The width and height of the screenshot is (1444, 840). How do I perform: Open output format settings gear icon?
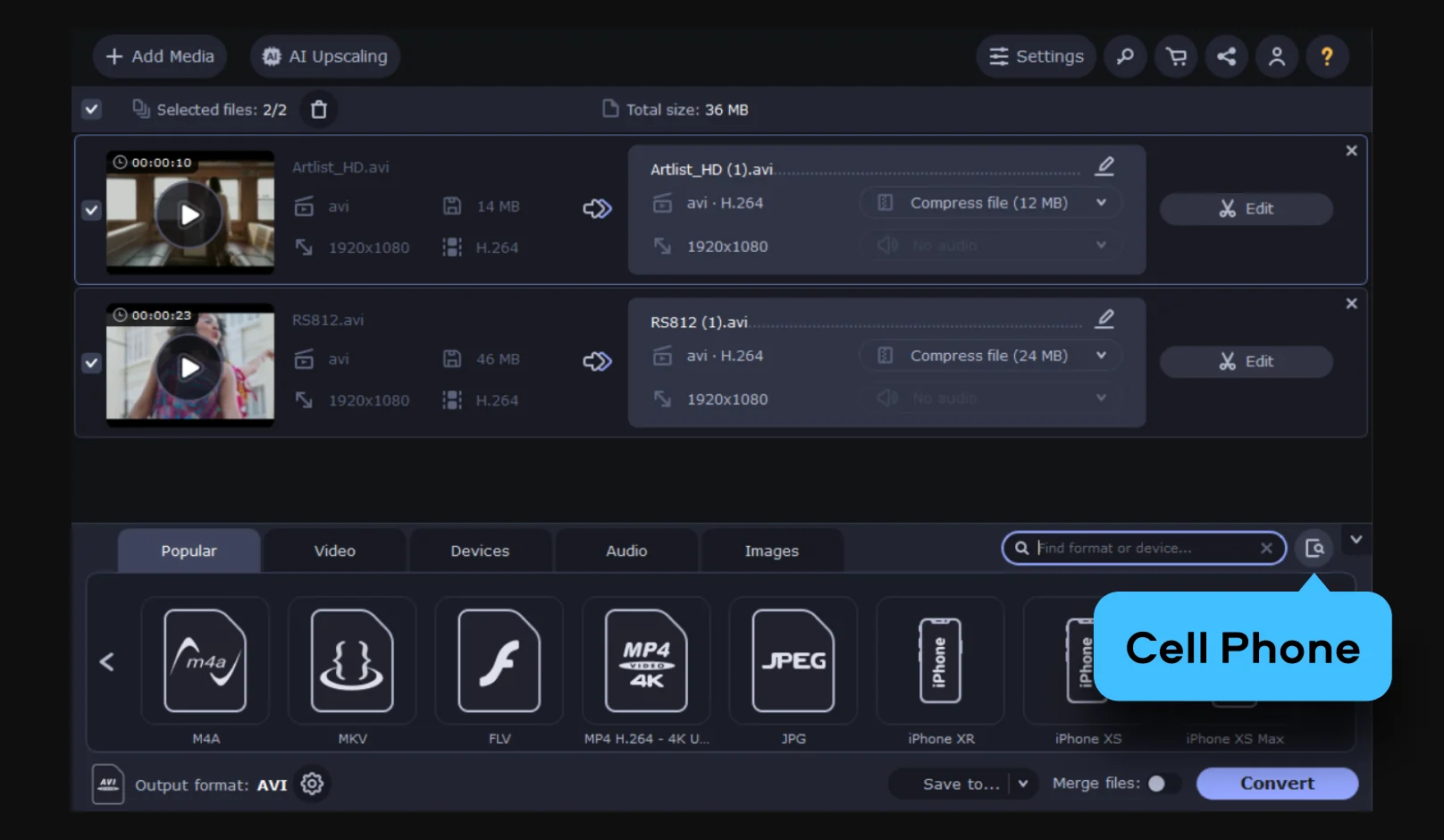[x=312, y=784]
